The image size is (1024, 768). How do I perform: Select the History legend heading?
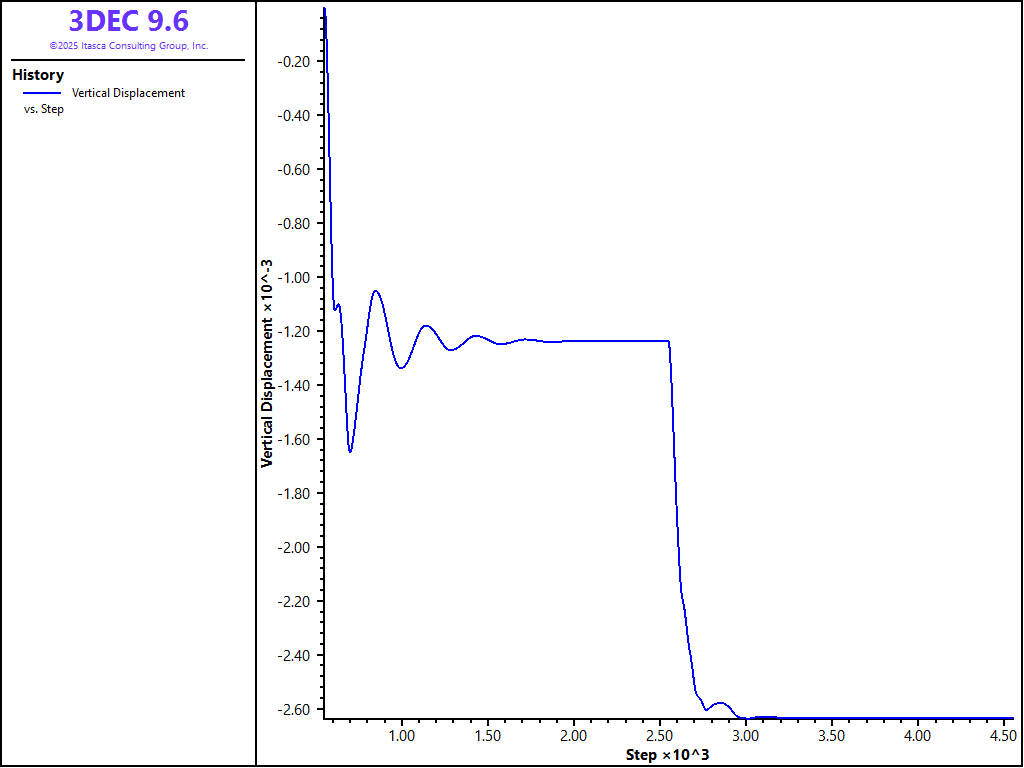[38, 75]
